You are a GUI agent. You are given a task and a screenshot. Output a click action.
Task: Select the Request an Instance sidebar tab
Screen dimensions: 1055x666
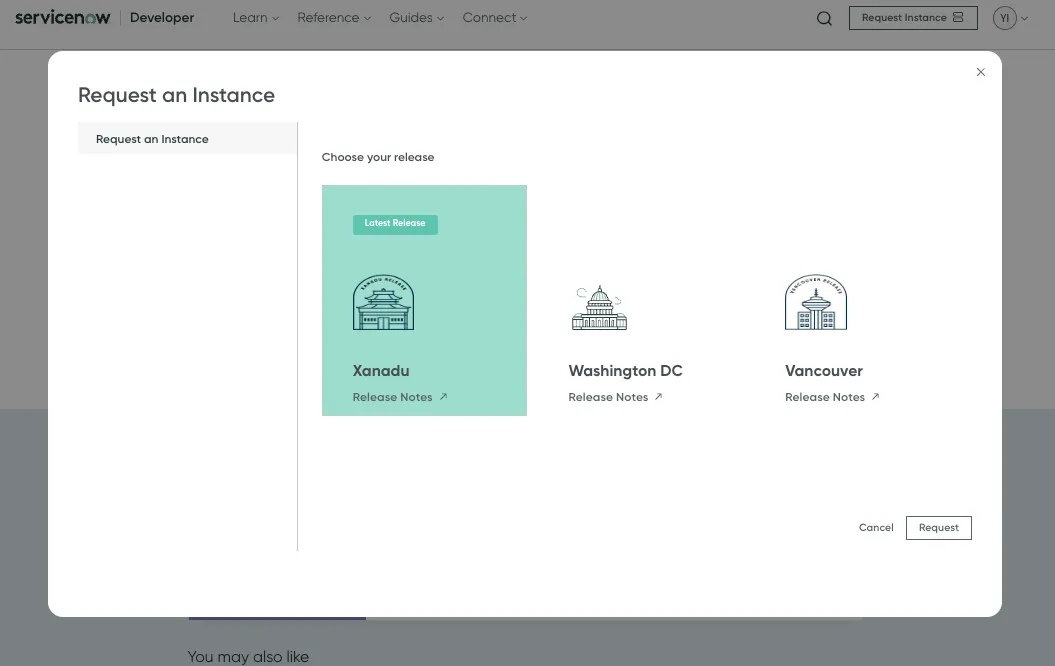[187, 139]
